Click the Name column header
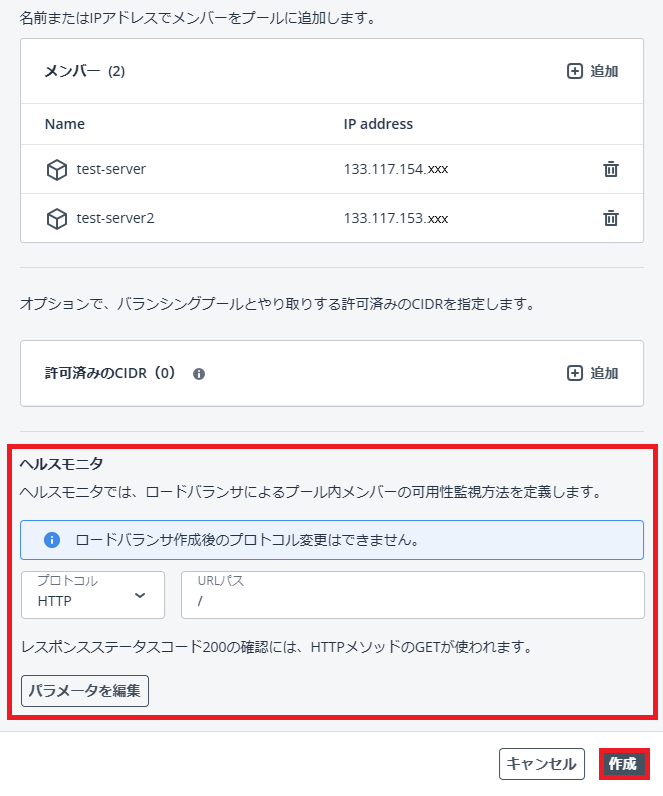The width and height of the screenshot is (663, 796). [65, 124]
